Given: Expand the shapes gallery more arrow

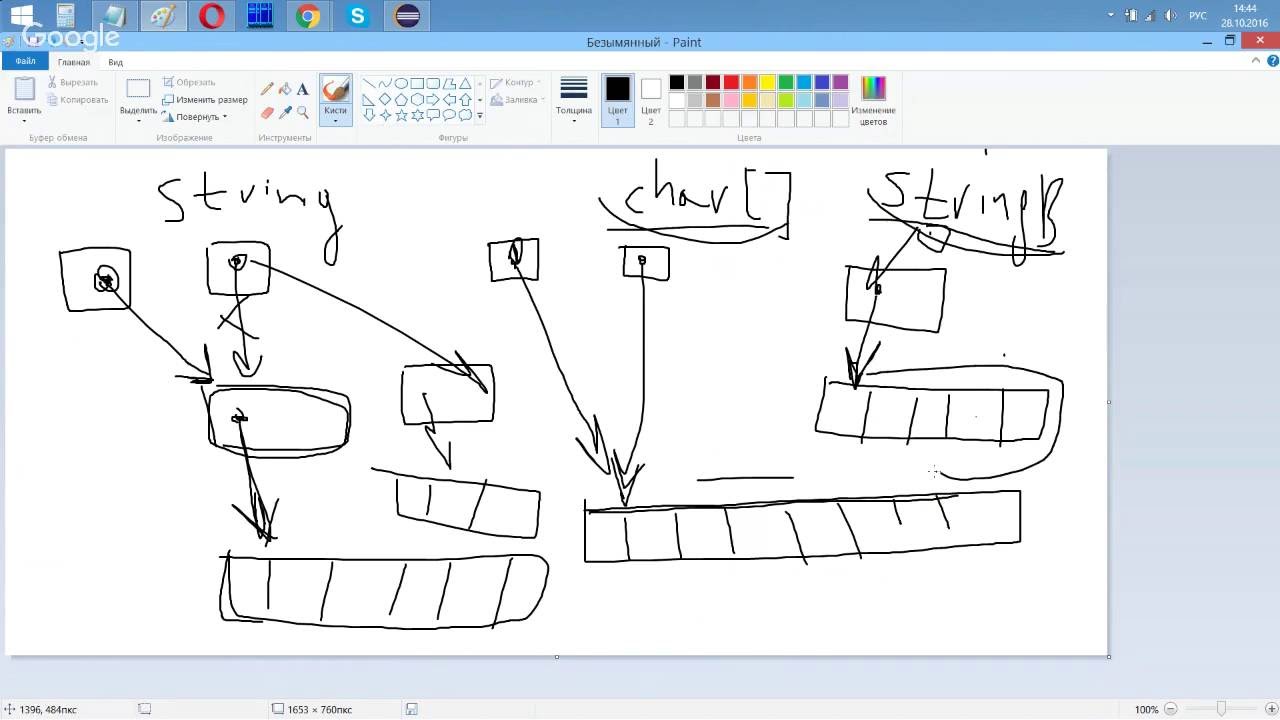Looking at the screenshot, I should coord(480,116).
